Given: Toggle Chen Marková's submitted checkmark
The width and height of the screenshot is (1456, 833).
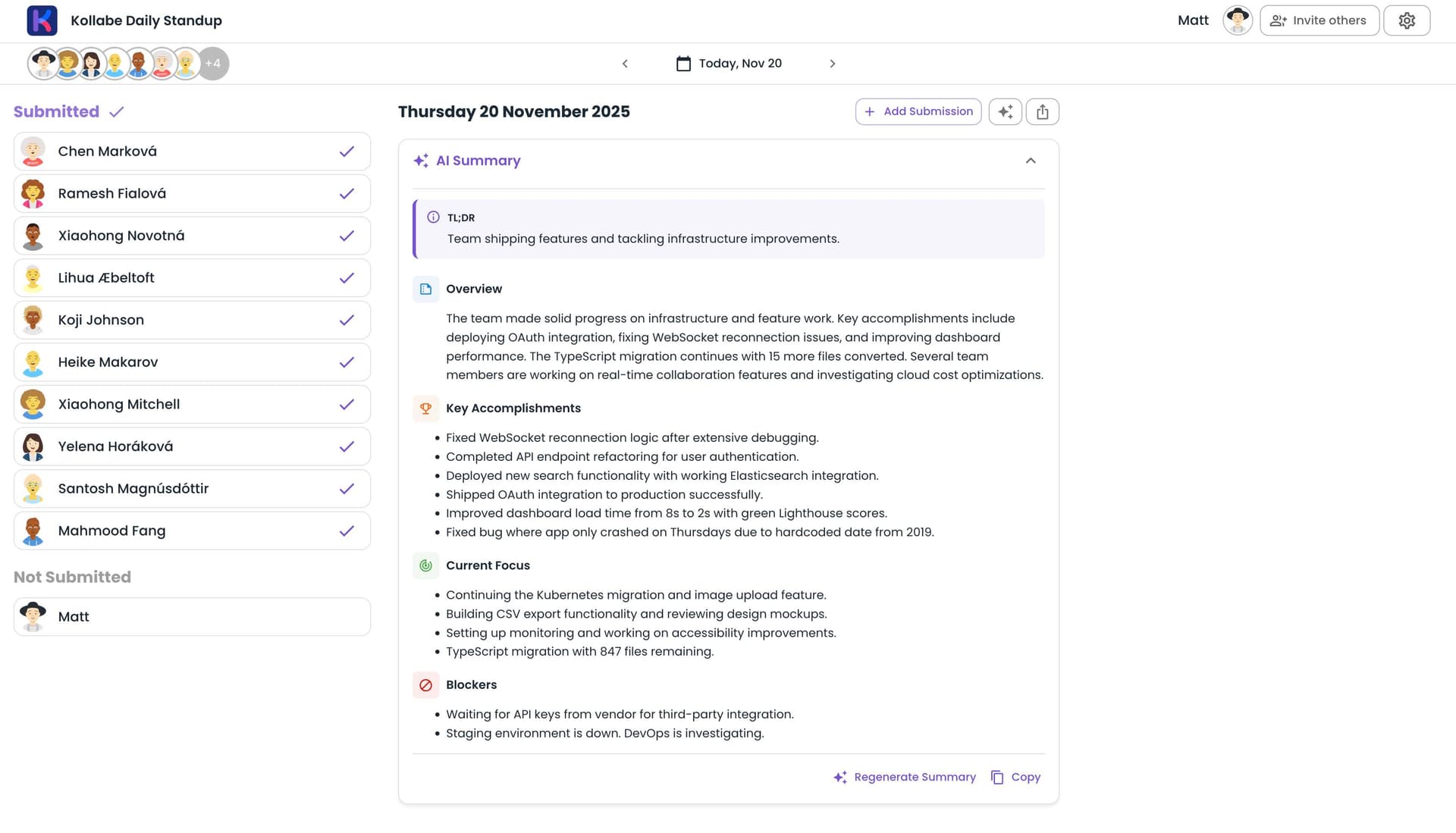Looking at the screenshot, I should pyautogui.click(x=348, y=151).
